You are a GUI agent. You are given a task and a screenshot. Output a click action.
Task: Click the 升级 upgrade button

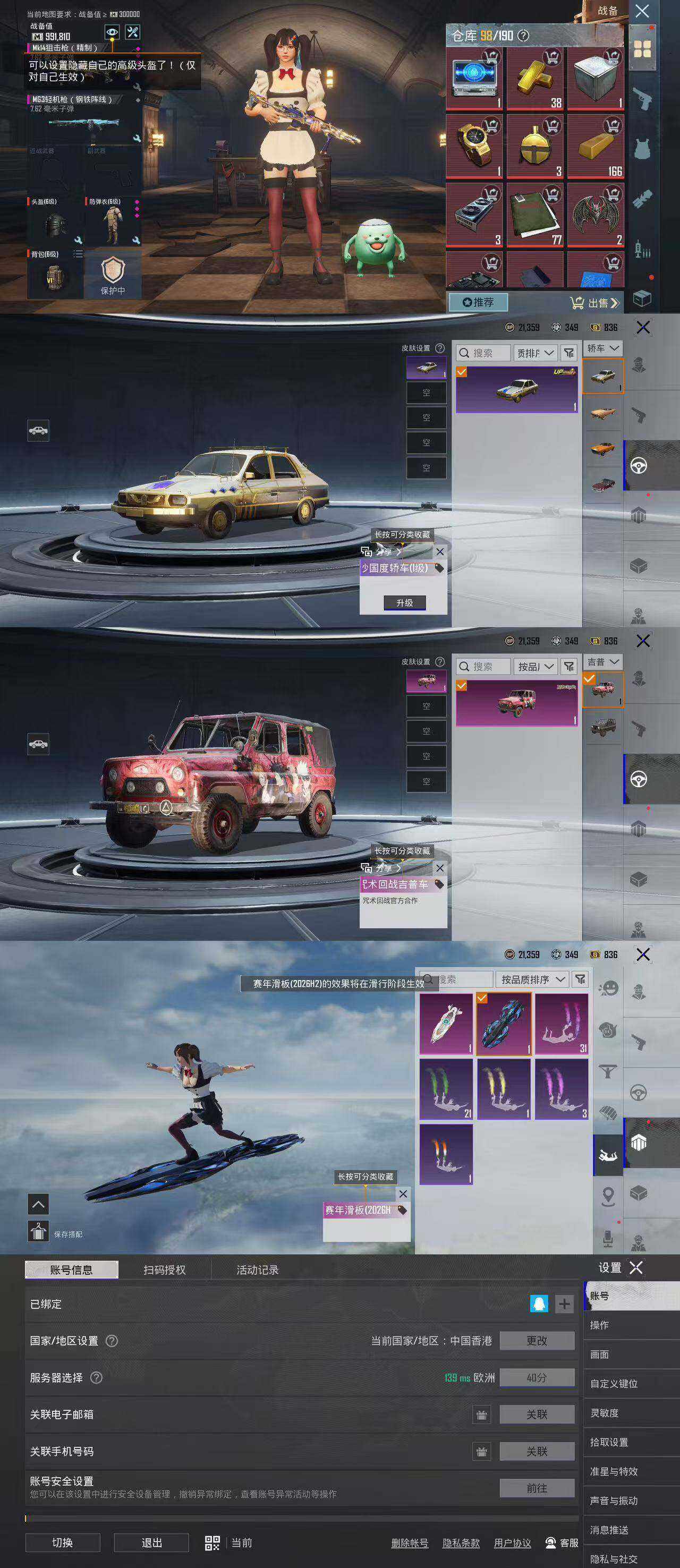pos(405,603)
